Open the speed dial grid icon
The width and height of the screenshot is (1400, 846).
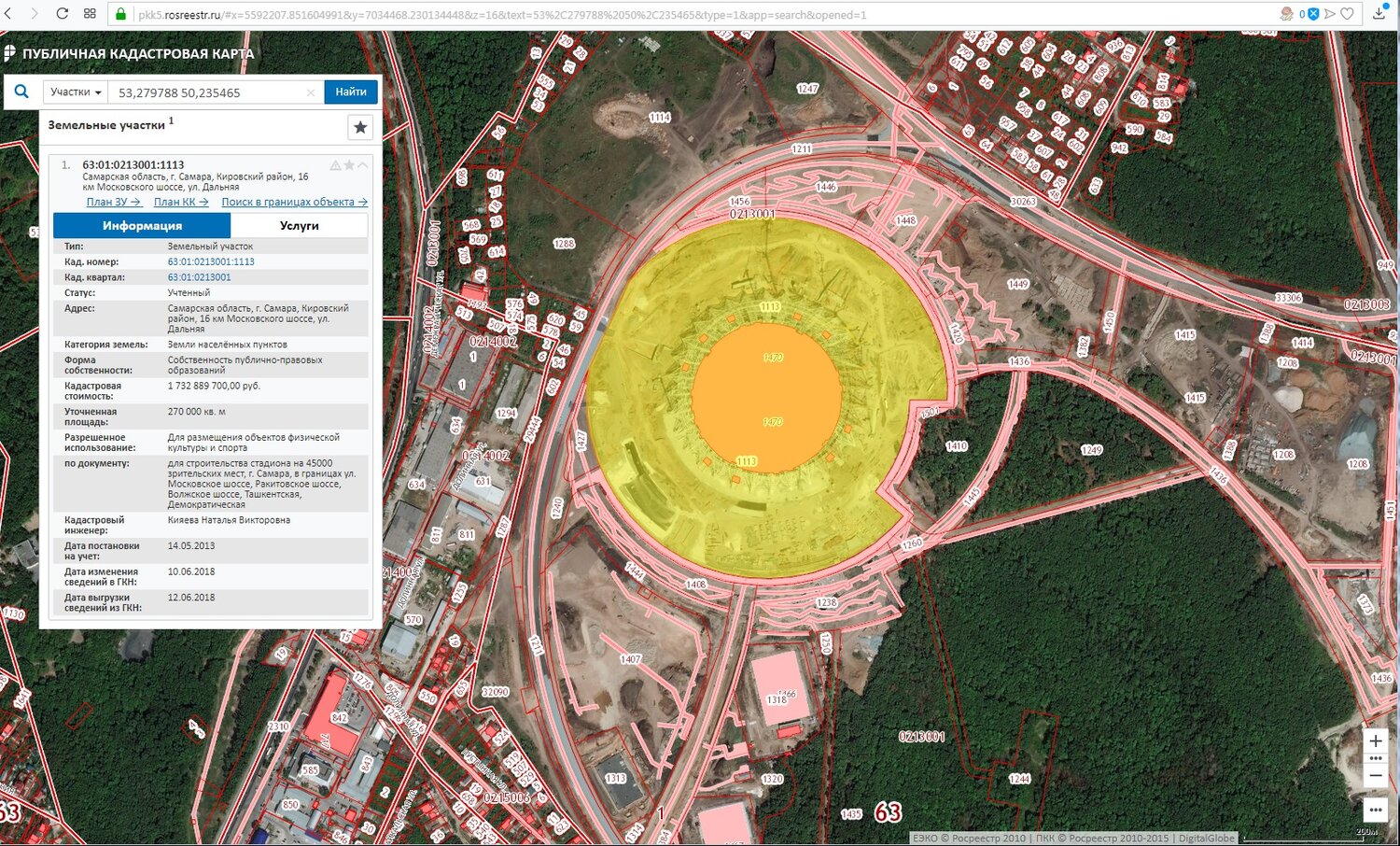(x=90, y=14)
